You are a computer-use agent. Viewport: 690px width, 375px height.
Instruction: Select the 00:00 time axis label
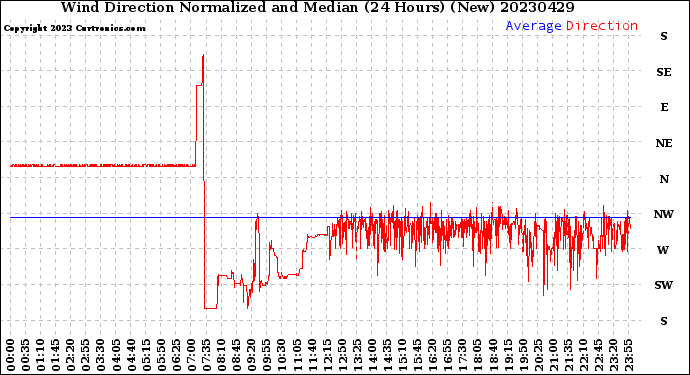[10, 355]
